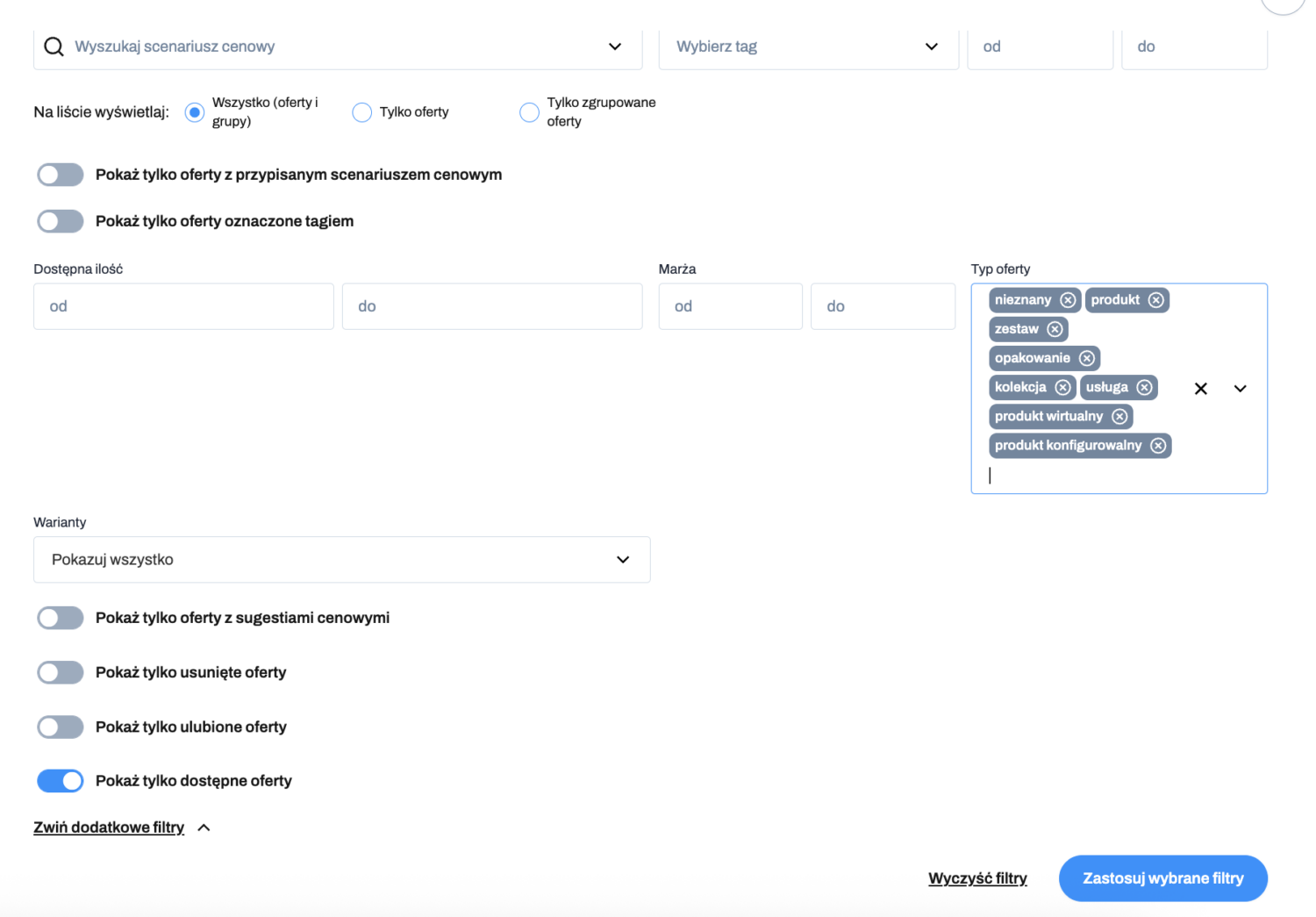Click the 'Dostępna ilość' label
1316x917 pixels.
78,269
